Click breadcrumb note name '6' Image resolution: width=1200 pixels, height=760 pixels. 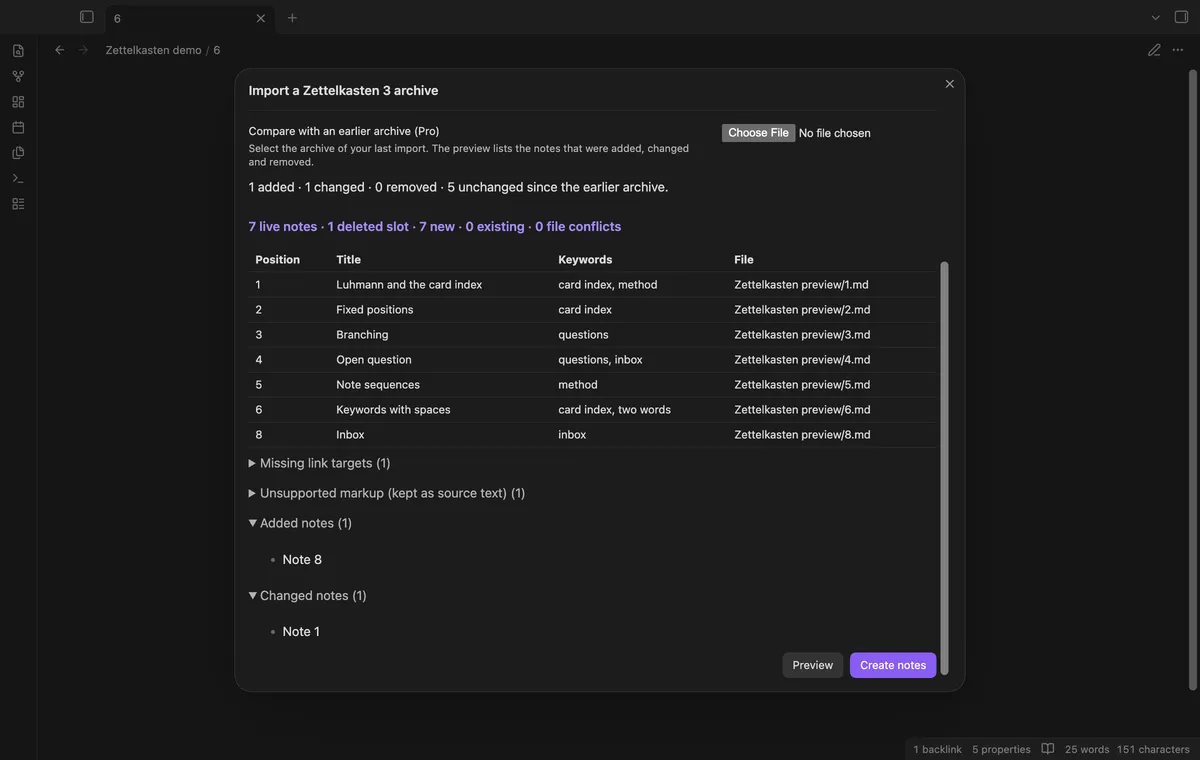217,50
